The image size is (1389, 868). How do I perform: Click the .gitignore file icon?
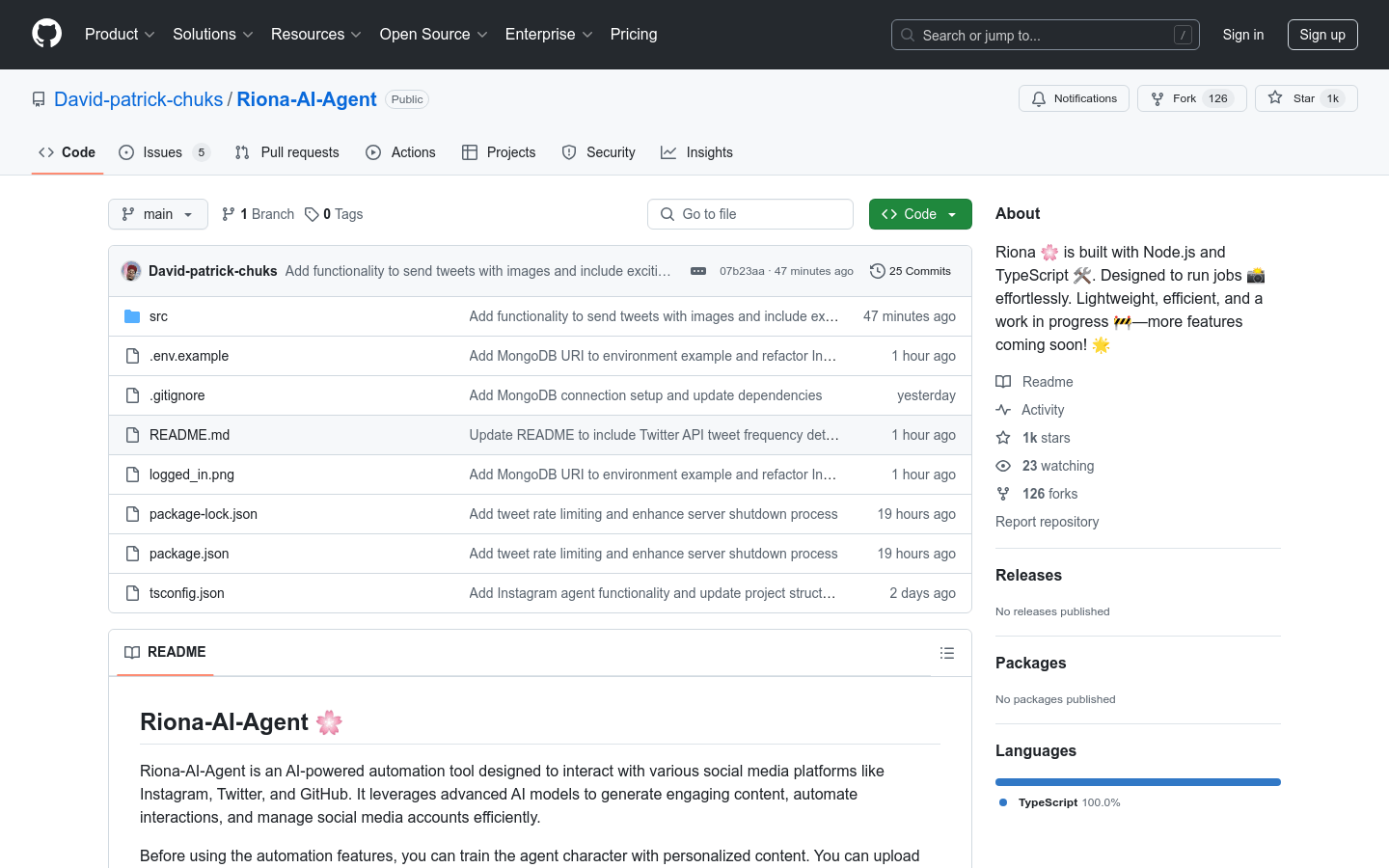133,395
